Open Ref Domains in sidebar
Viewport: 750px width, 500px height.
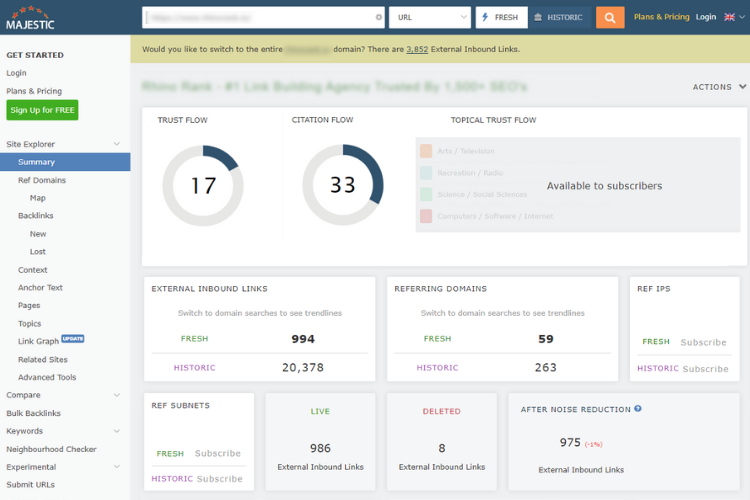click(x=42, y=180)
